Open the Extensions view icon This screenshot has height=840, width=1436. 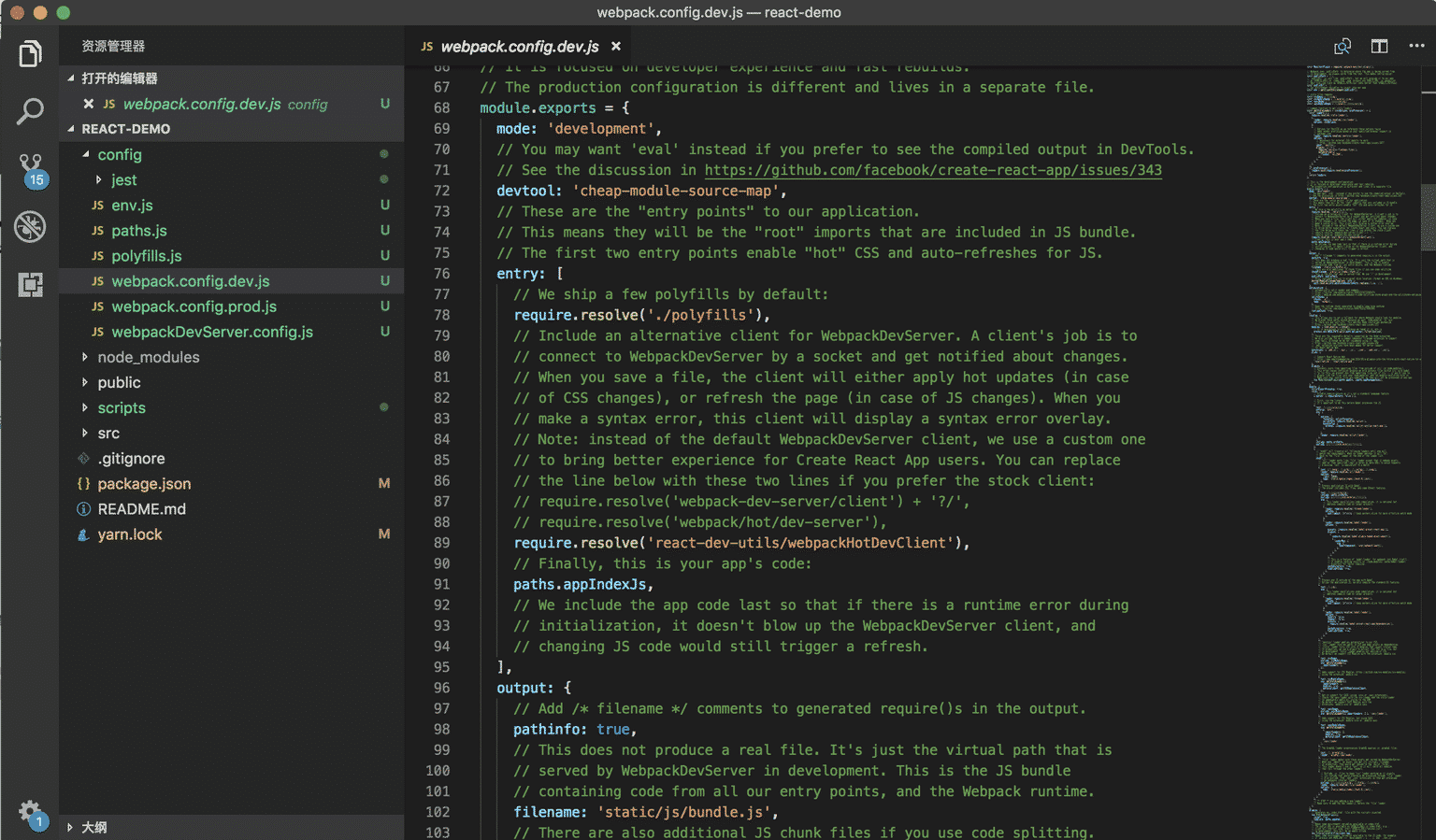(x=30, y=285)
